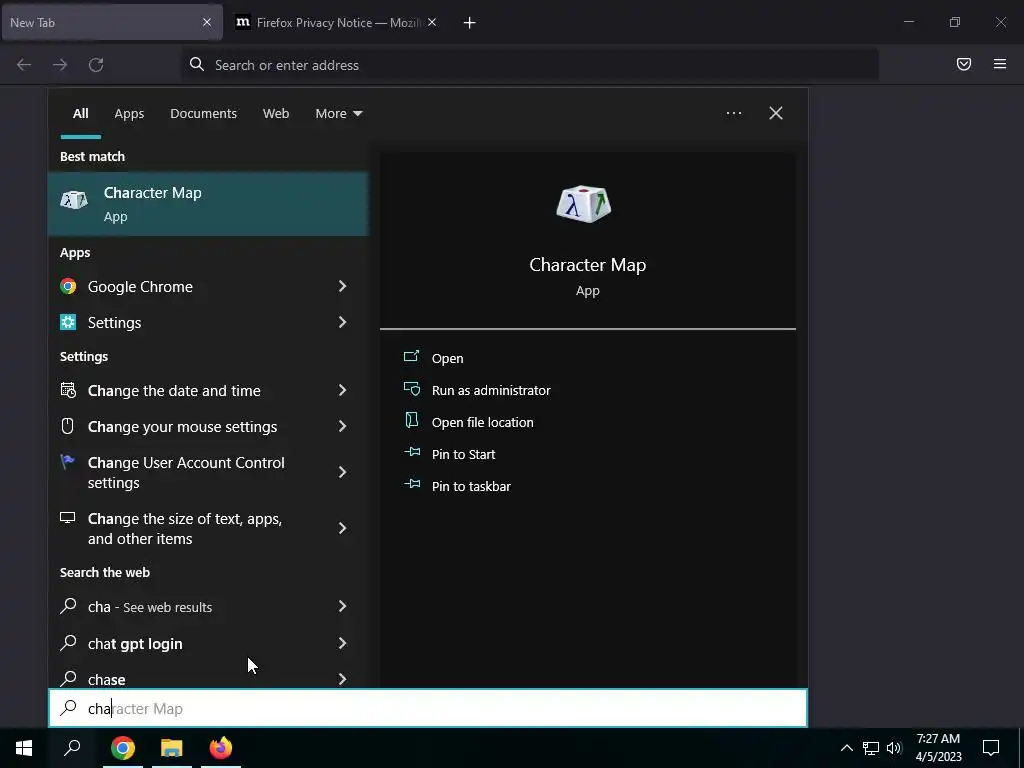Click the Windows Start button
This screenshot has width=1024, height=768.
pos(24,748)
